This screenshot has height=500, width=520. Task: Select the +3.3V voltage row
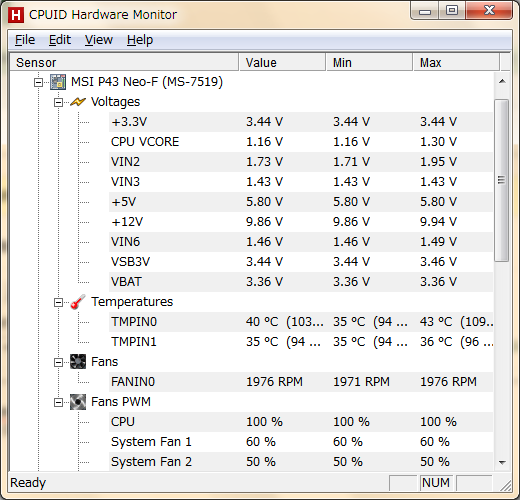coord(301,122)
